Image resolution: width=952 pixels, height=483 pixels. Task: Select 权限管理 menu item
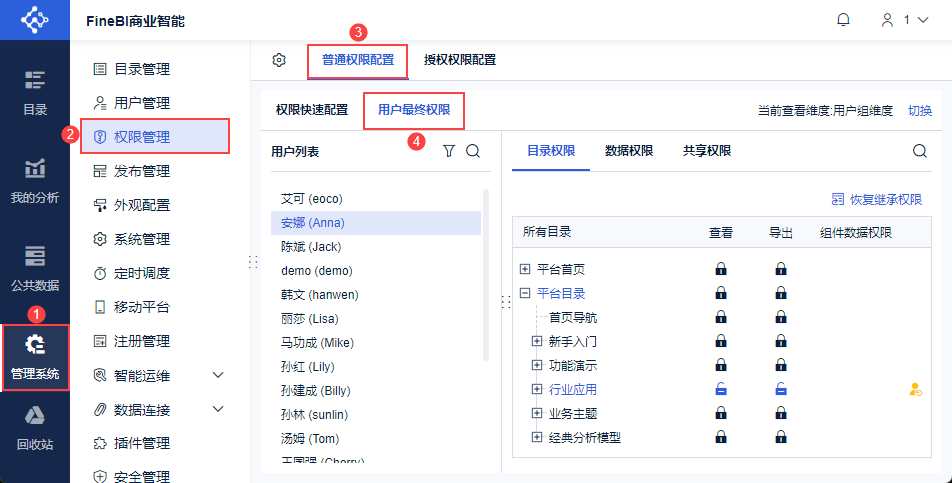(x=155, y=137)
